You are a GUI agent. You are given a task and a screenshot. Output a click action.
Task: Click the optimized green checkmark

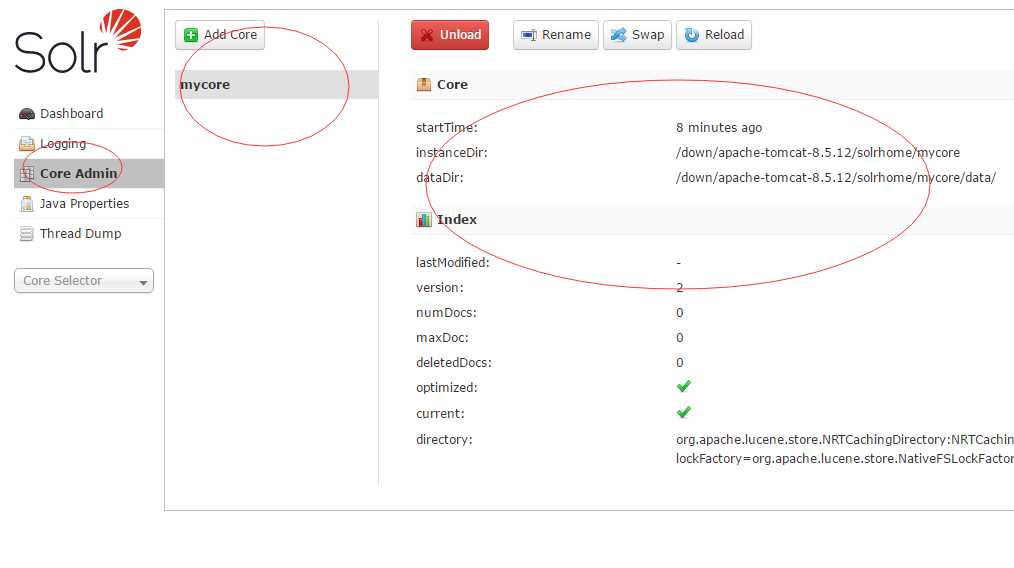pos(684,386)
